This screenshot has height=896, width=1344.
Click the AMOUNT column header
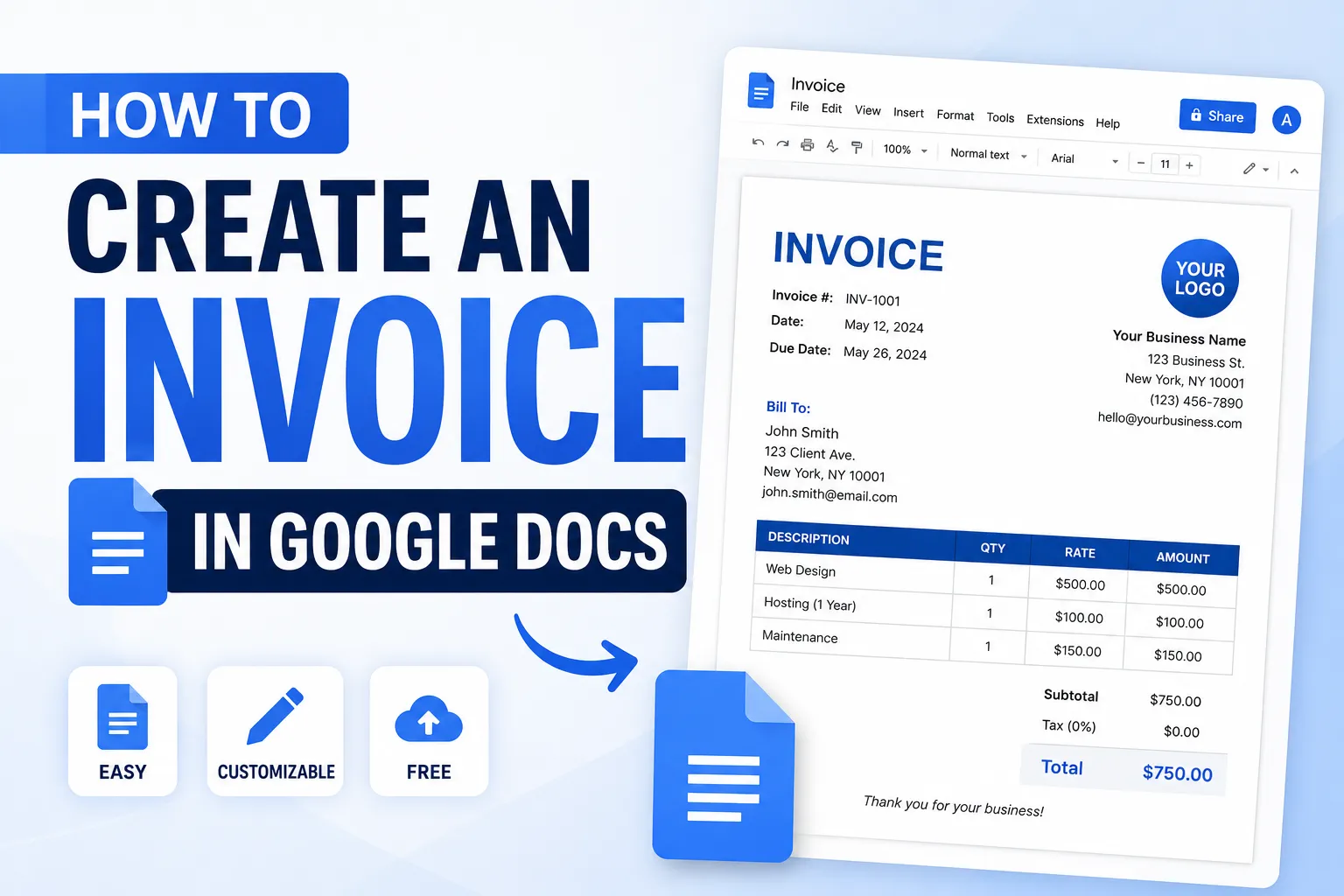point(1183,557)
